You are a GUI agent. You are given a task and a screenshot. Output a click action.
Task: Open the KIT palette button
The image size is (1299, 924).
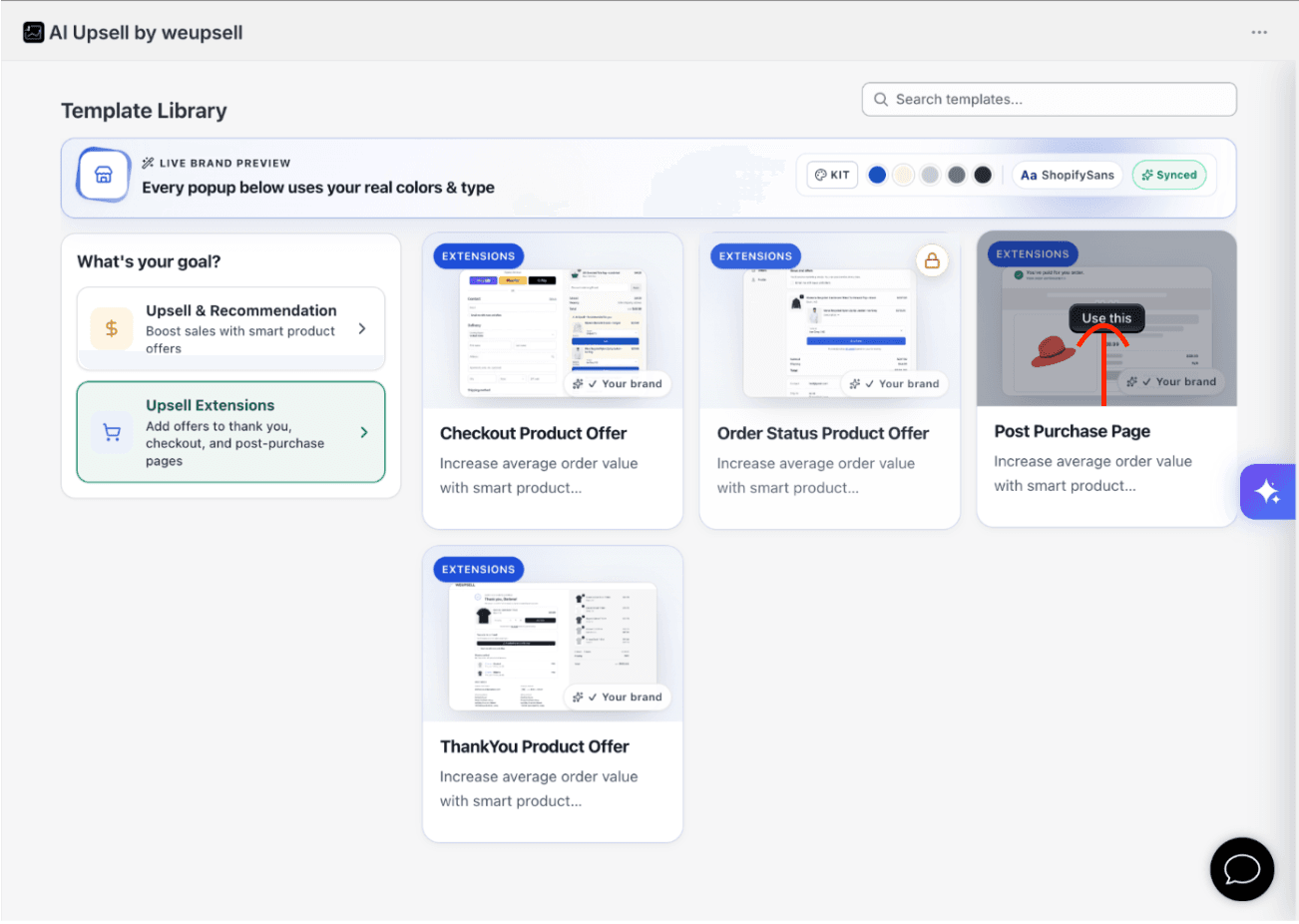point(832,175)
